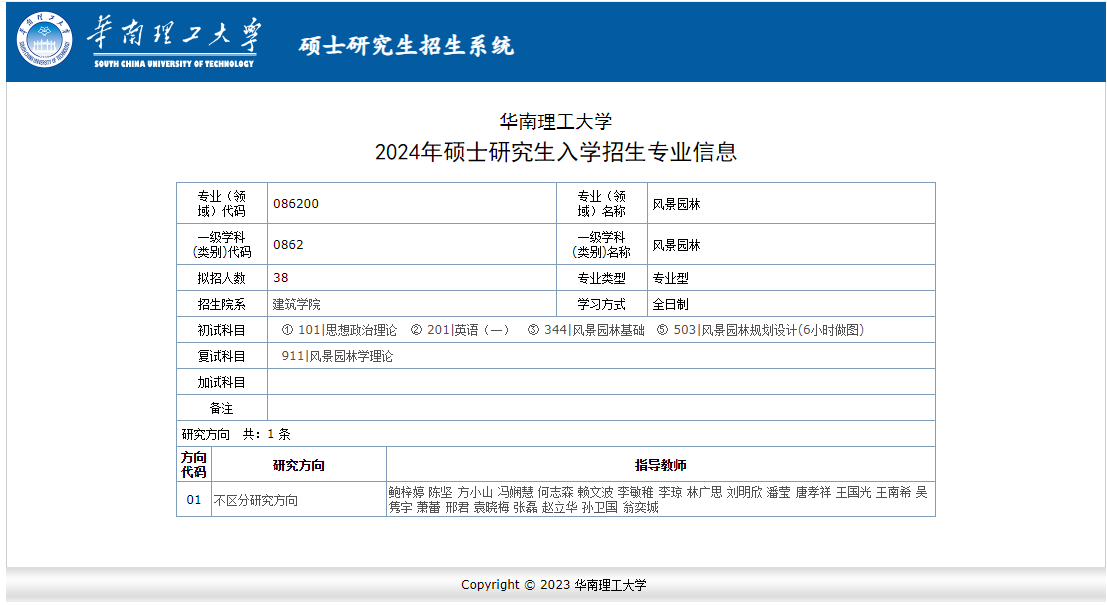Click the 专业类型 label cell
1107x605 pixels.
coord(602,277)
